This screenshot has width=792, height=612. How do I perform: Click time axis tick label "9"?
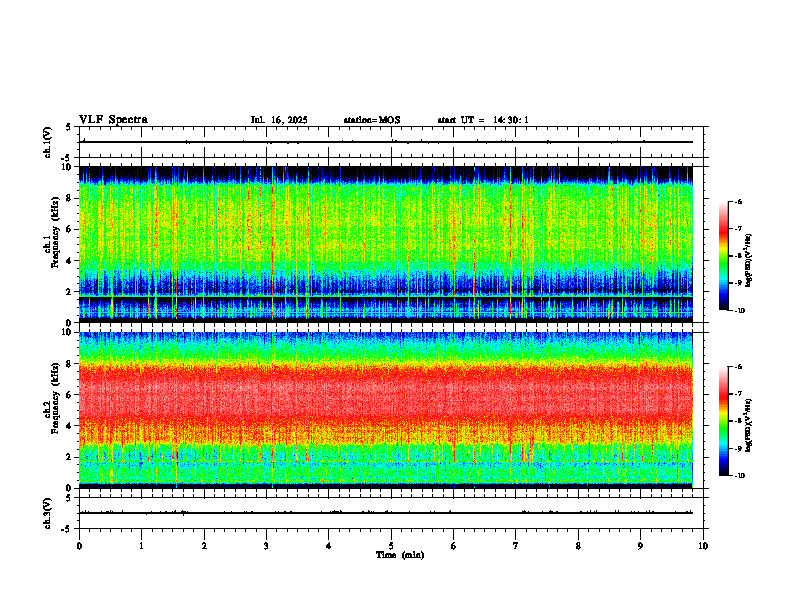coord(640,546)
